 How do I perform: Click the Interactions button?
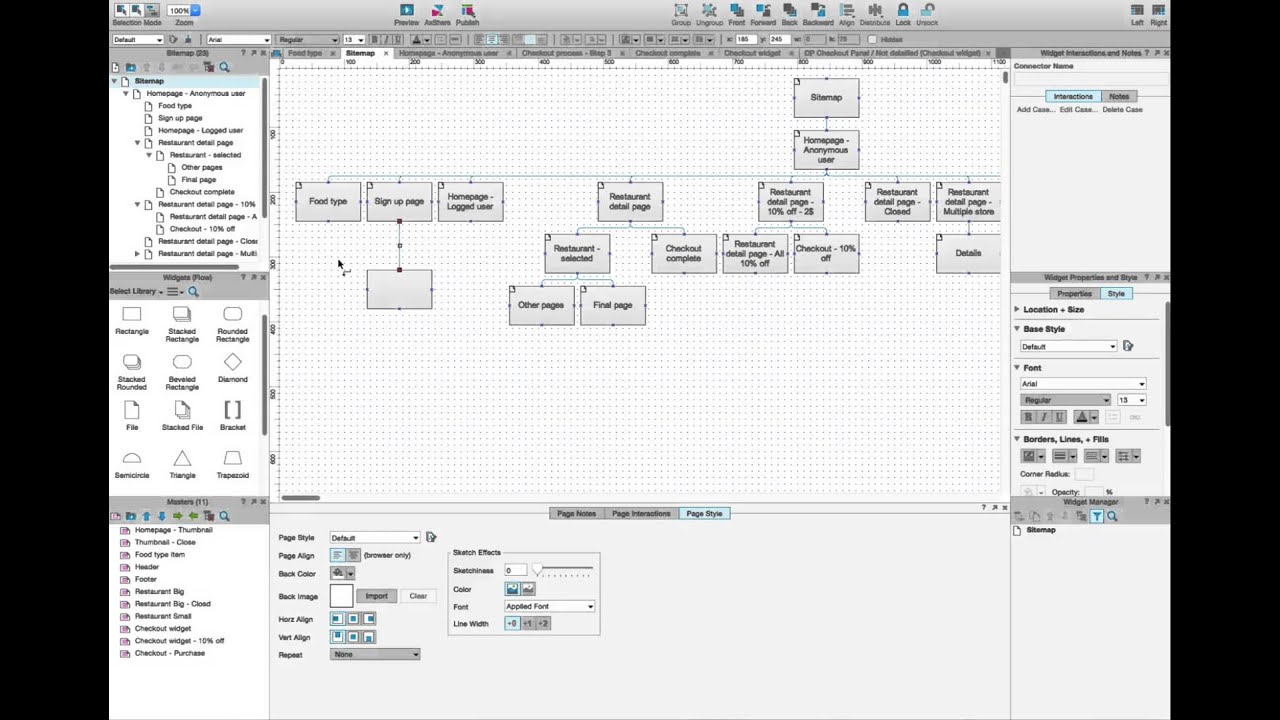click(1073, 96)
